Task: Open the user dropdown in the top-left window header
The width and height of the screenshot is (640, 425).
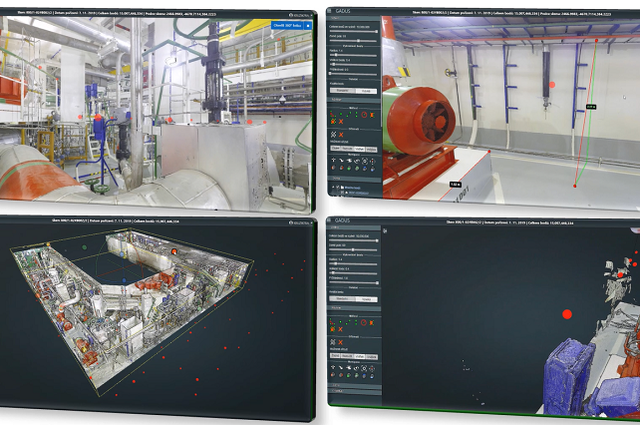Action: coord(302,15)
